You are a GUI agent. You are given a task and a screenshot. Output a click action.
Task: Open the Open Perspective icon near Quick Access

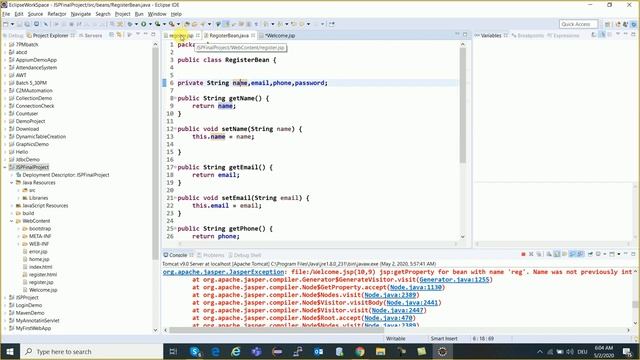[x=607, y=24]
